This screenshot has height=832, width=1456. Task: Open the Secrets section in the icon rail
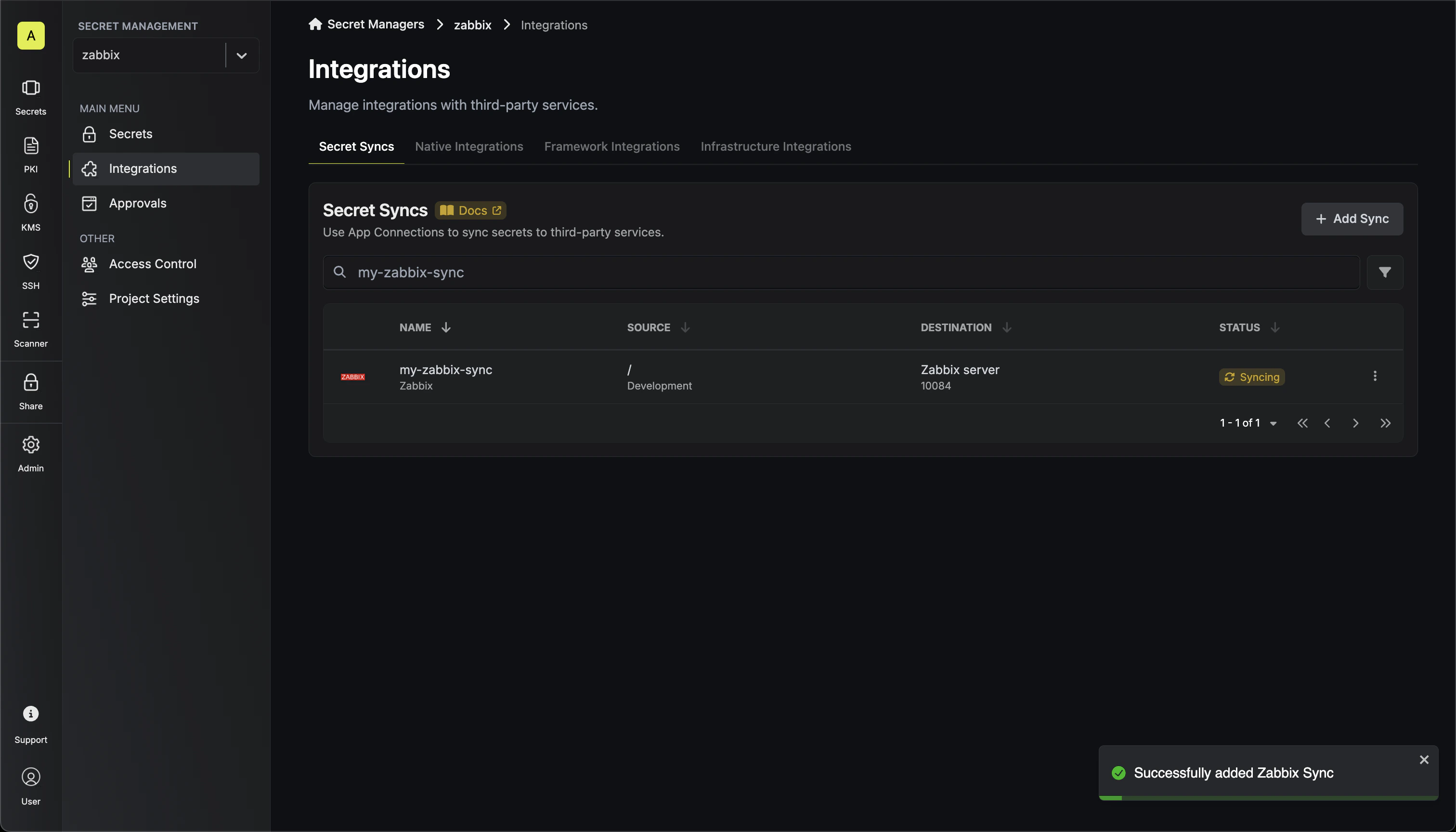(x=31, y=98)
